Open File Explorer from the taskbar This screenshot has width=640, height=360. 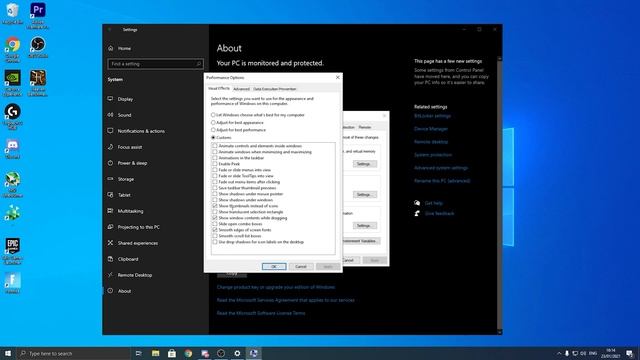click(156, 353)
